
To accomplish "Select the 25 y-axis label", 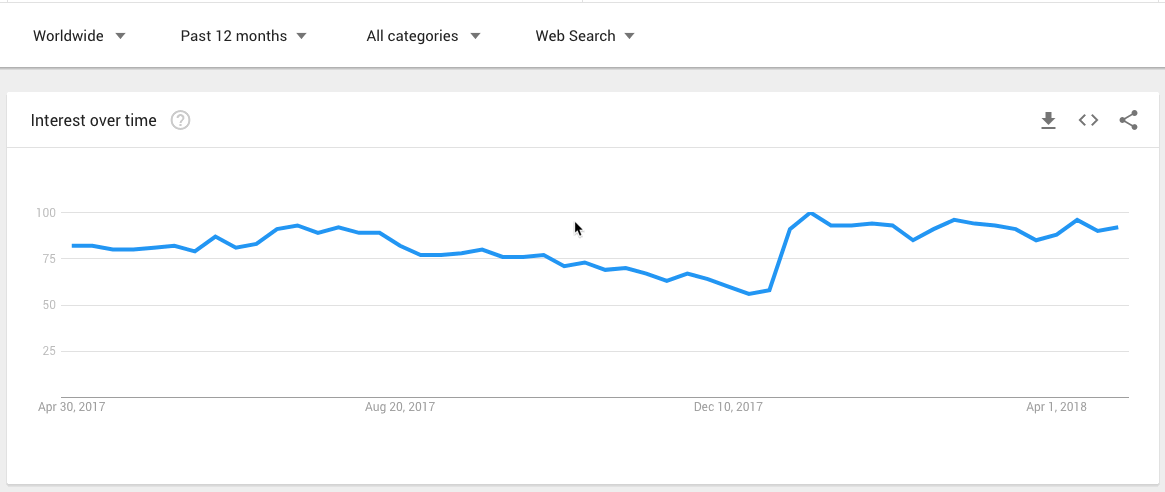I will 49,351.
